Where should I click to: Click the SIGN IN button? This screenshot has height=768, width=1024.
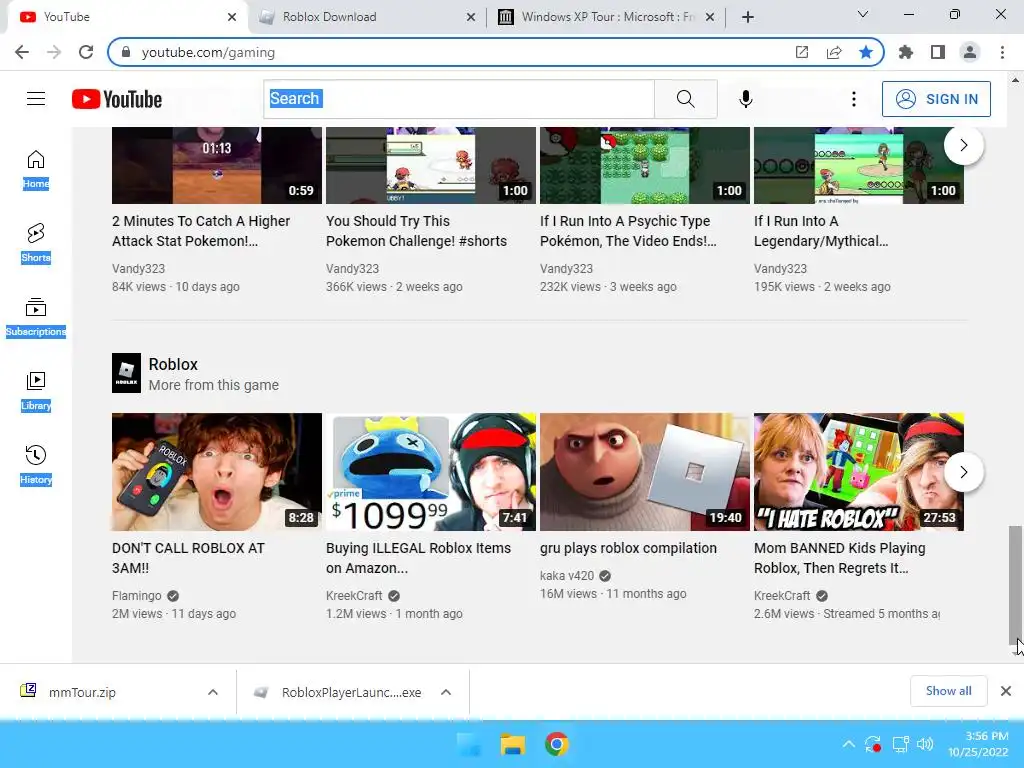(x=936, y=99)
